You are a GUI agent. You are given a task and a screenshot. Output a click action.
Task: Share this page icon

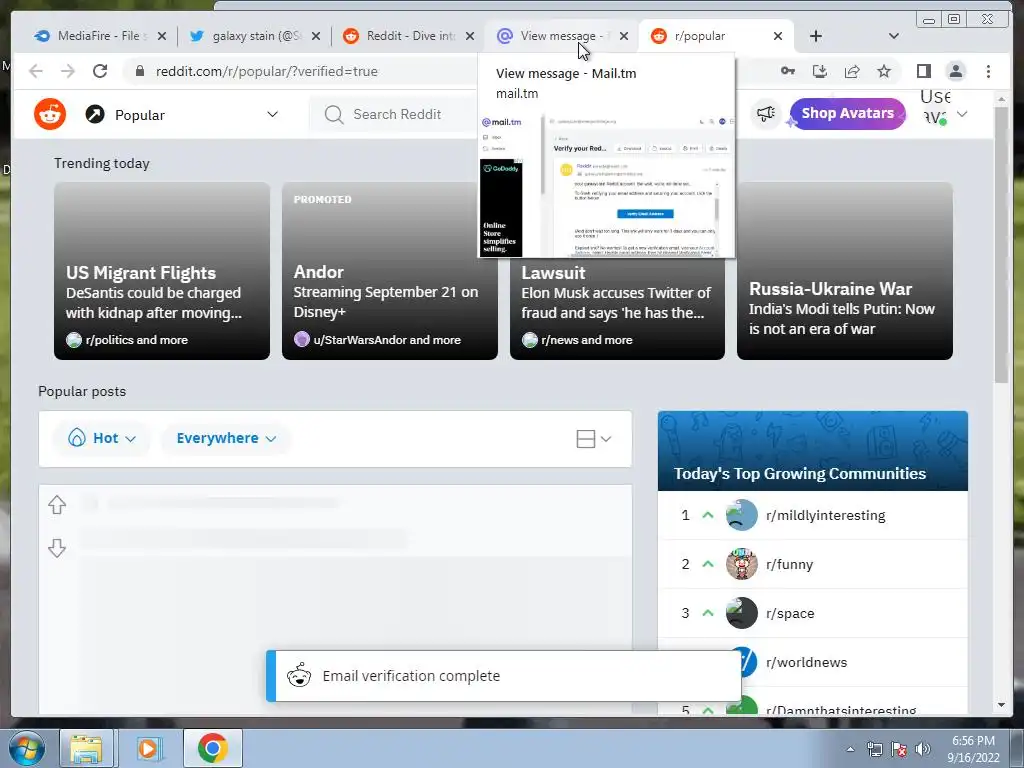[852, 71]
